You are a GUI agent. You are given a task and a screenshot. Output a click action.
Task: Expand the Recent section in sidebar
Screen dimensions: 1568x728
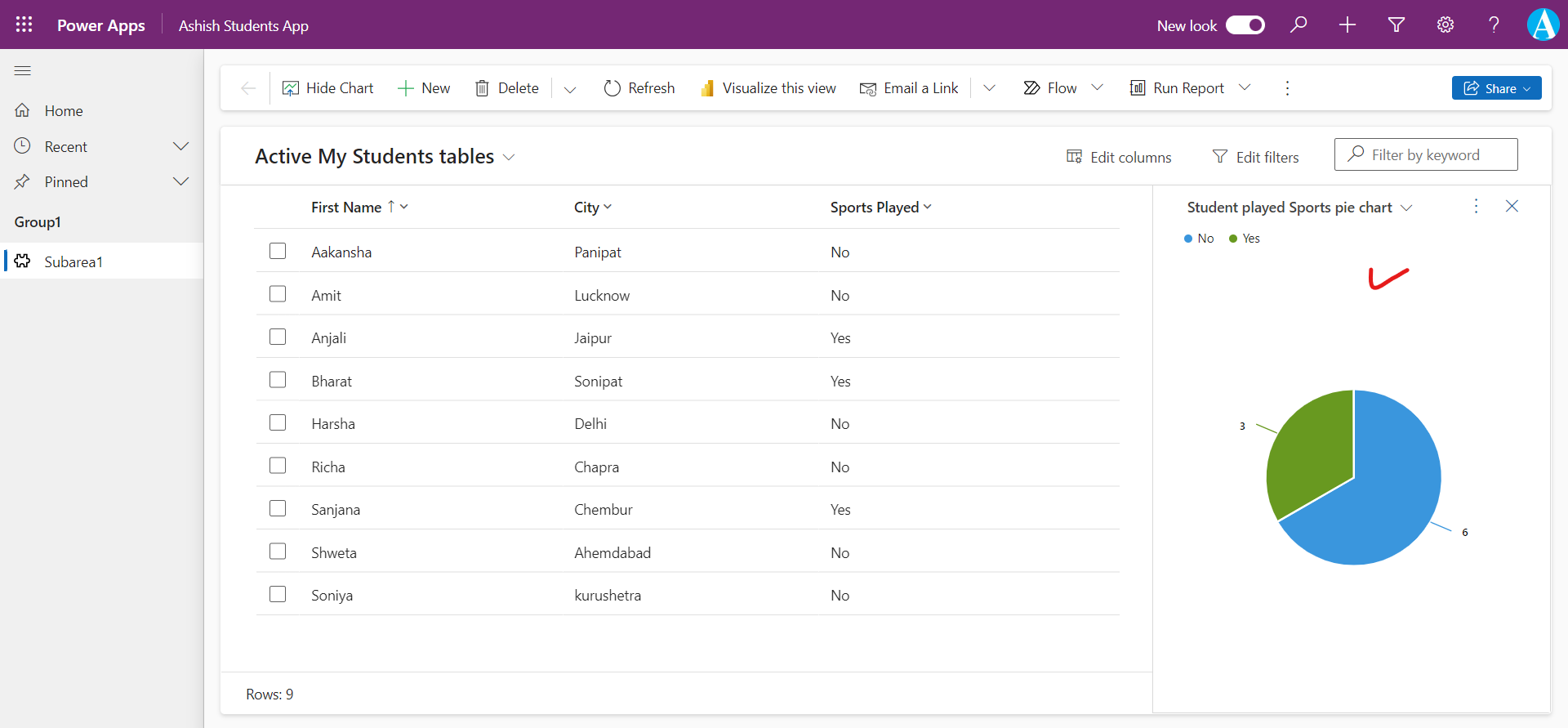click(x=180, y=146)
